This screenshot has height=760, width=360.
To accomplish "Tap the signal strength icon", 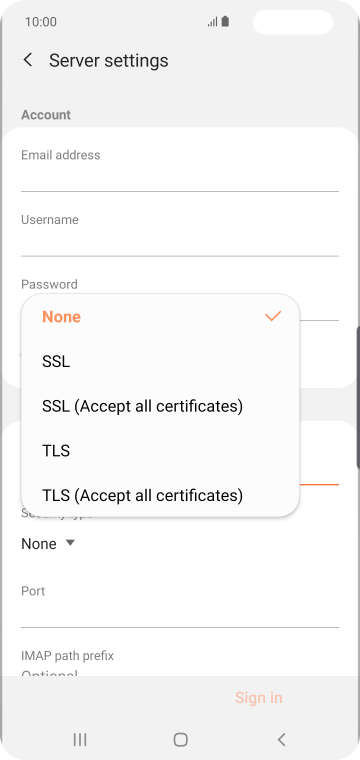I will pyautogui.click(x=212, y=22).
